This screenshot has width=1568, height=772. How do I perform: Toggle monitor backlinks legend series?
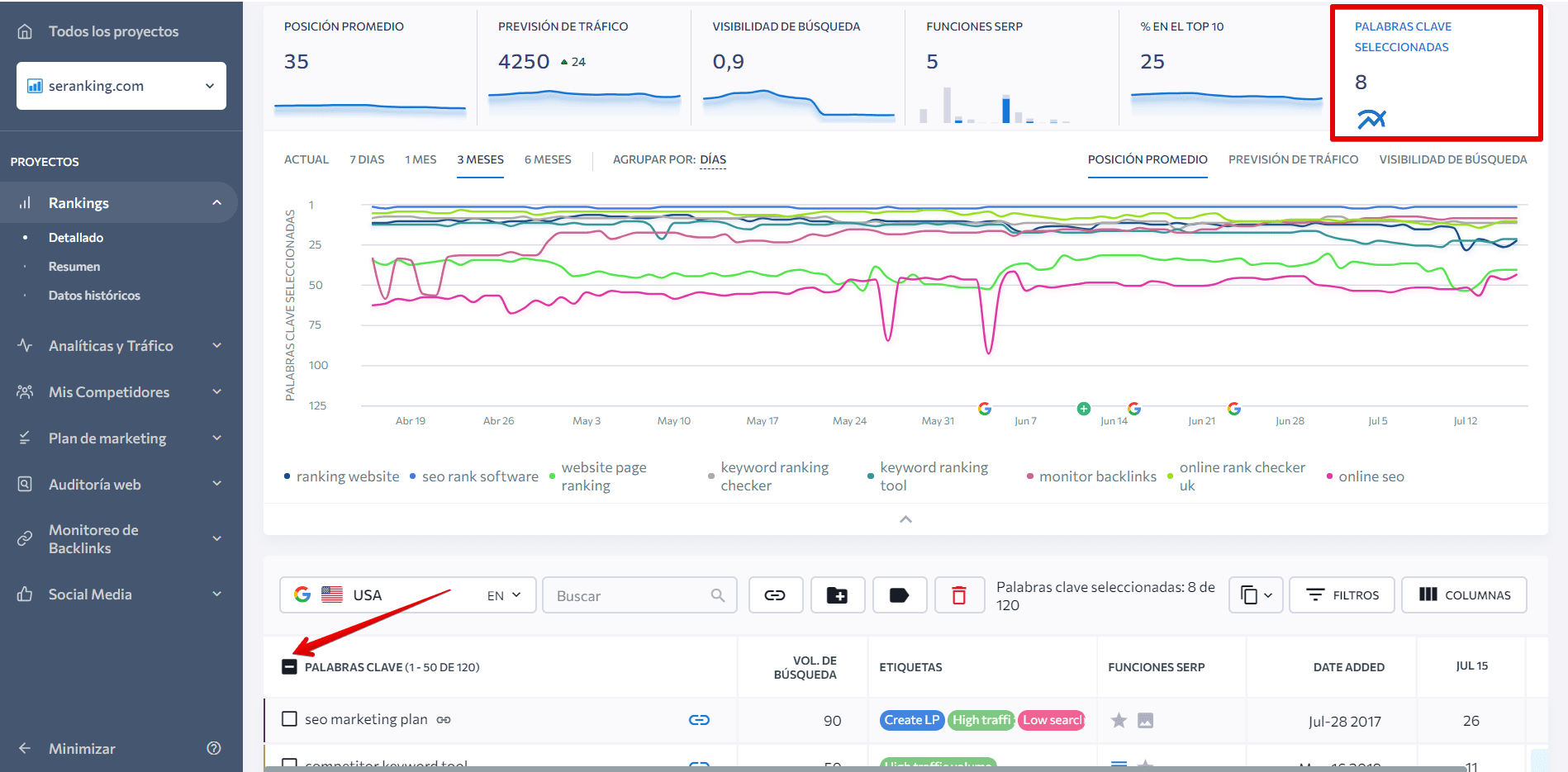click(x=1091, y=476)
